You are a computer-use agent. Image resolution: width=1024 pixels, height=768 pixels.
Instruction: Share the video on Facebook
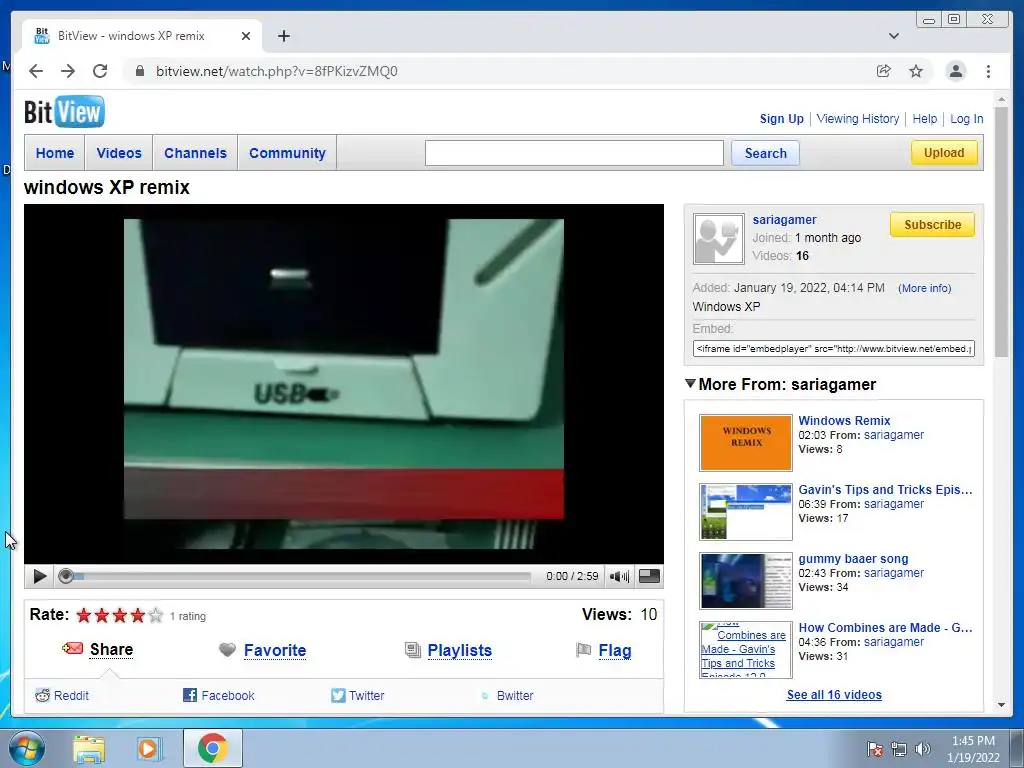pos(219,696)
